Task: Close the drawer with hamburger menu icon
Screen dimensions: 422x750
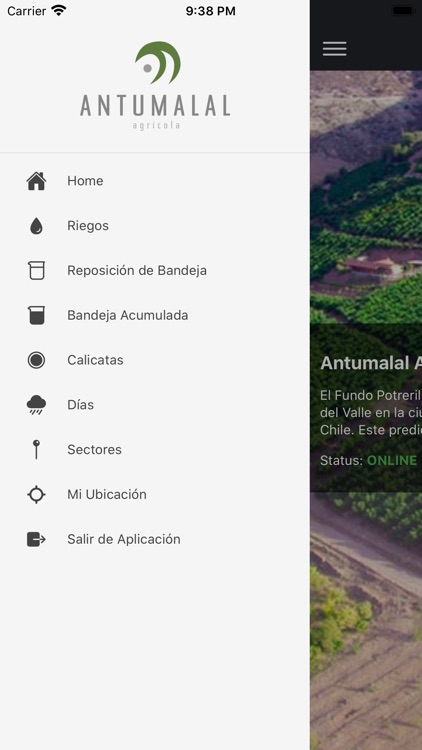Action: (x=334, y=49)
